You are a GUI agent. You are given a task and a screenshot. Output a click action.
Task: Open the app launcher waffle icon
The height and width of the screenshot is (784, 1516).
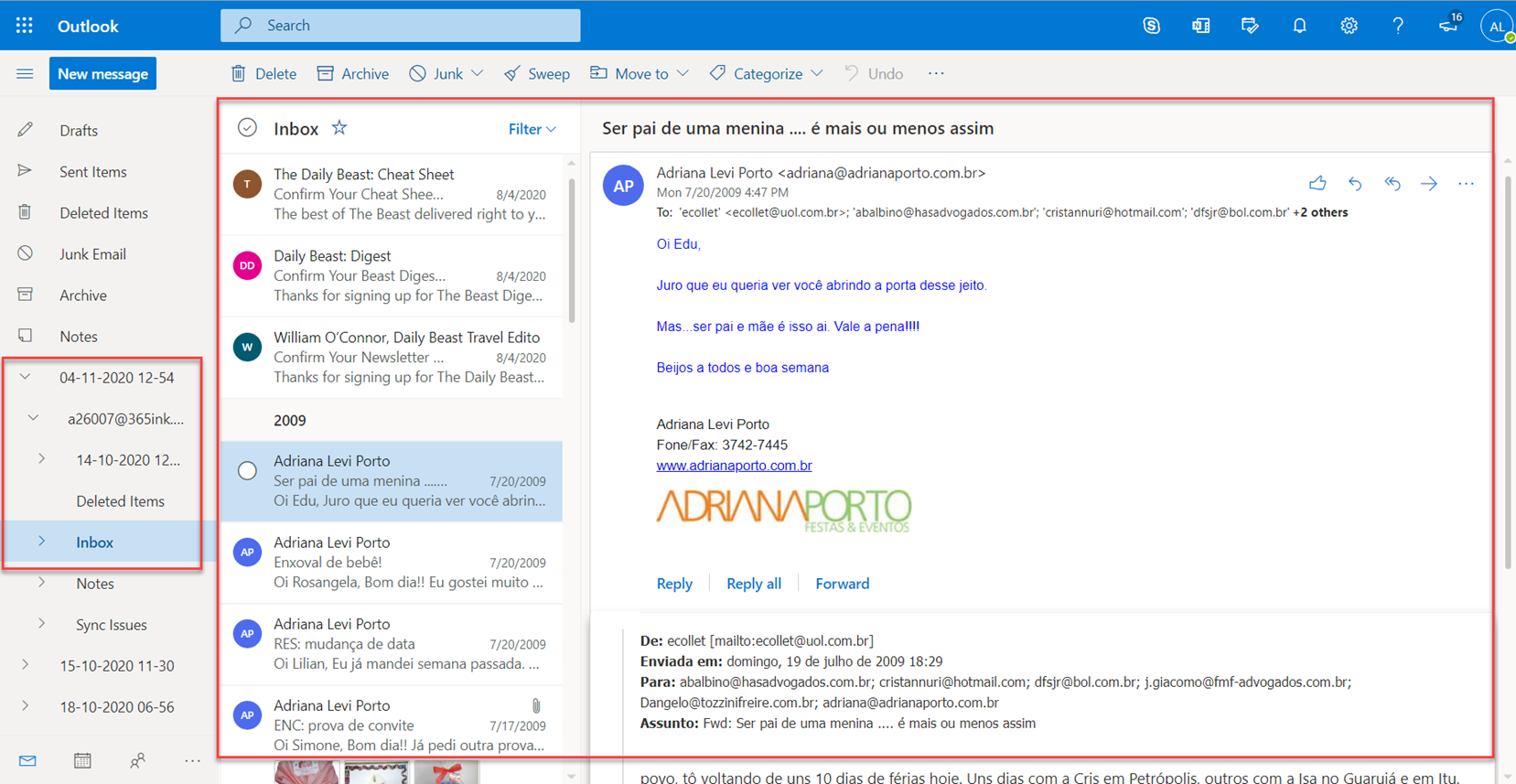25,26
